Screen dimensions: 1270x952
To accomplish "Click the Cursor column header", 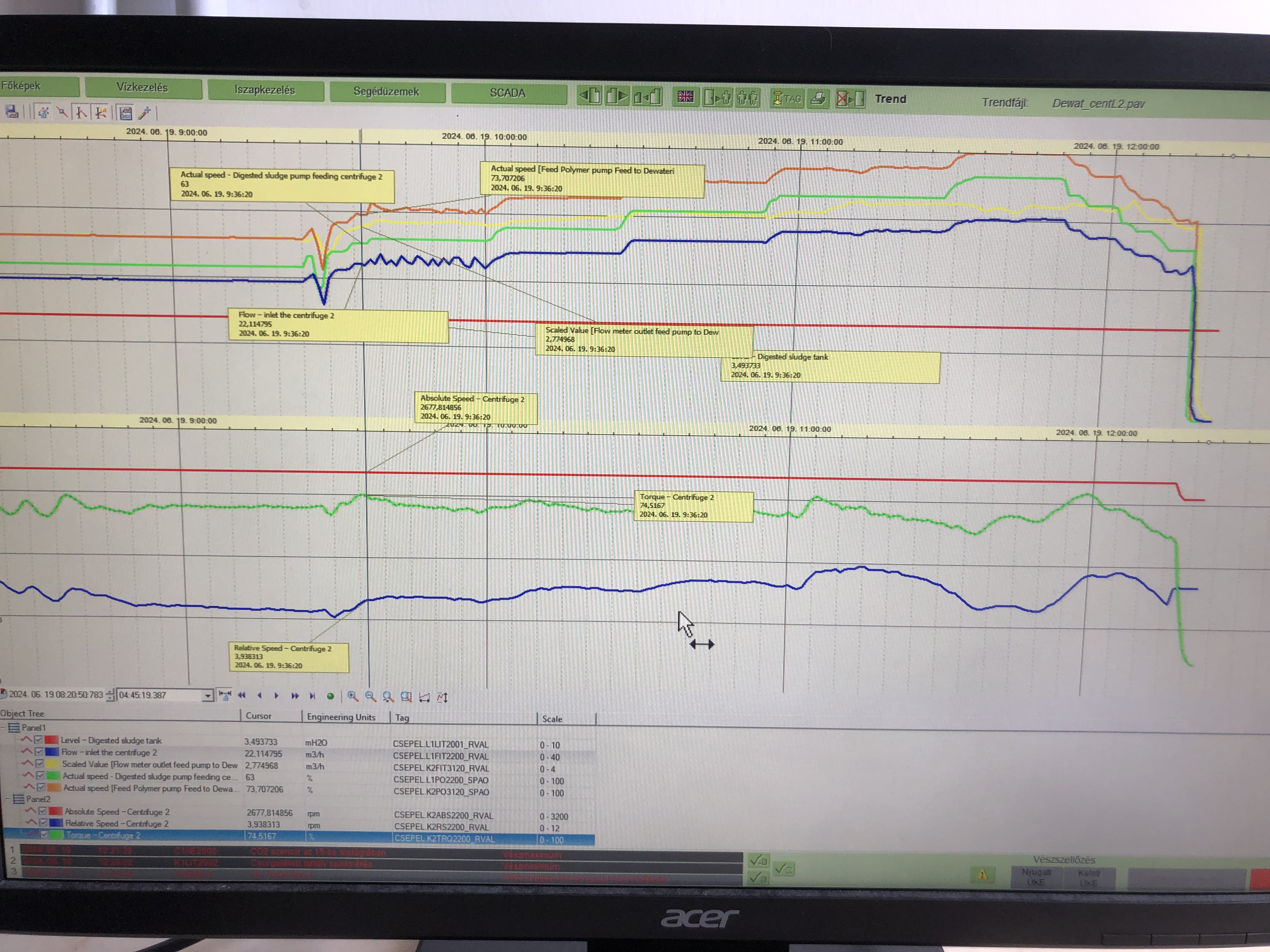I will (x=258, y=716).
